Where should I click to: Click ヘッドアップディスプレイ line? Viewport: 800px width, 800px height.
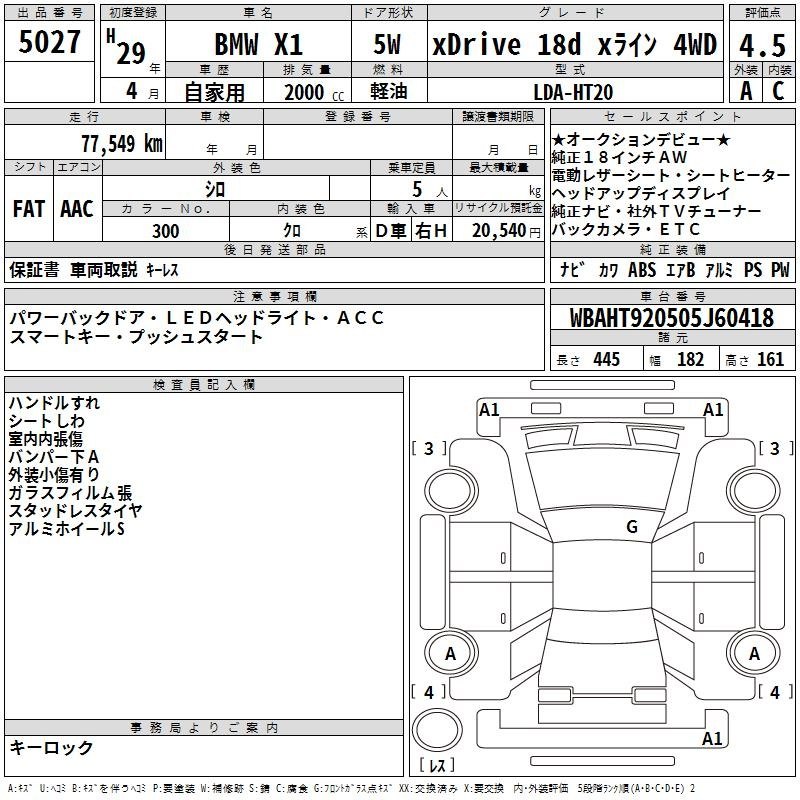(x=641, y=193)
